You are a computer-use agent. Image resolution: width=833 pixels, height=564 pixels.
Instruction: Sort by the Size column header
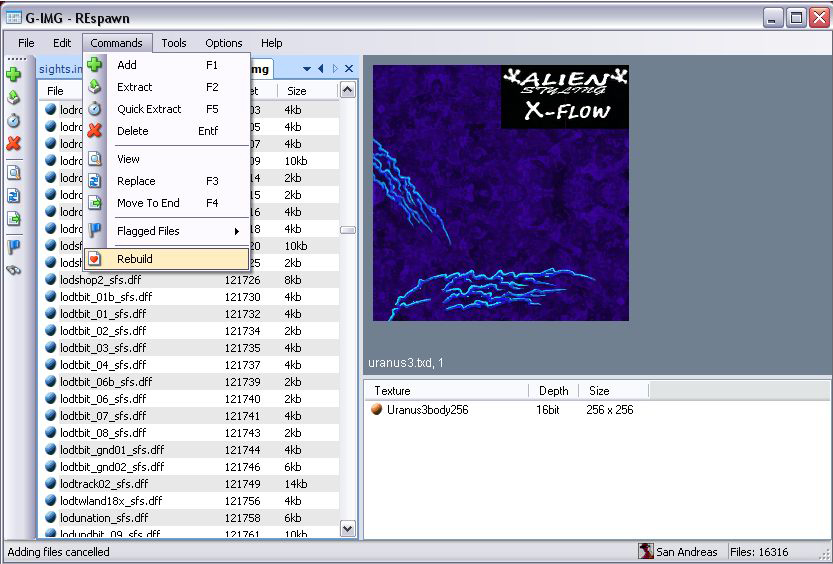coord(308,91)
